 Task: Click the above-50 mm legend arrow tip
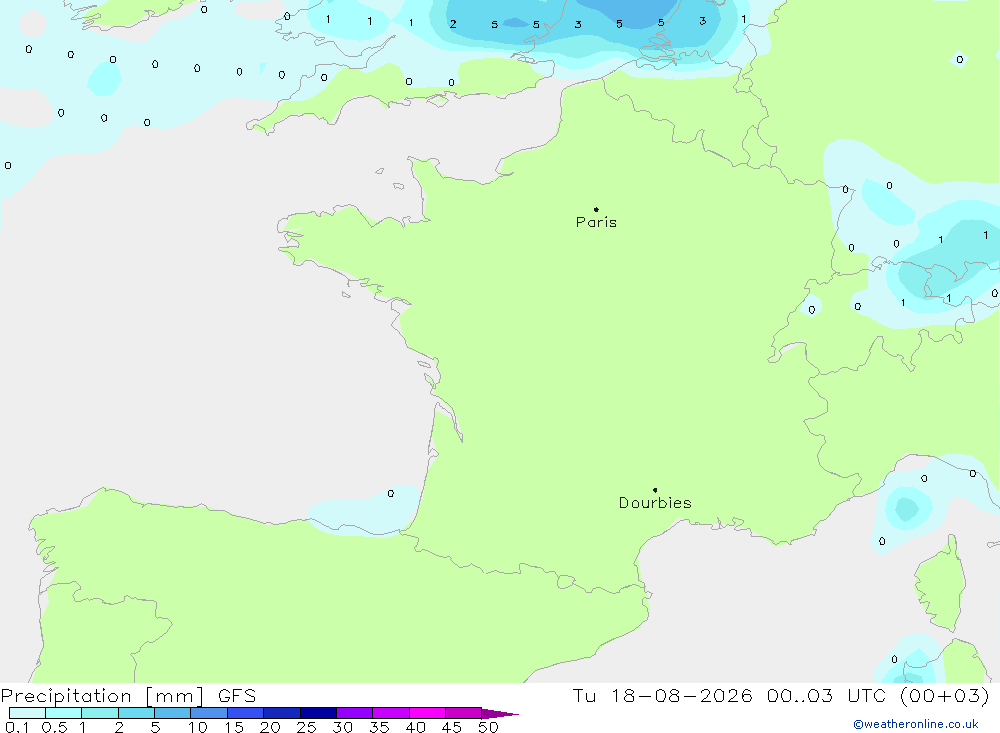(501, 714)
